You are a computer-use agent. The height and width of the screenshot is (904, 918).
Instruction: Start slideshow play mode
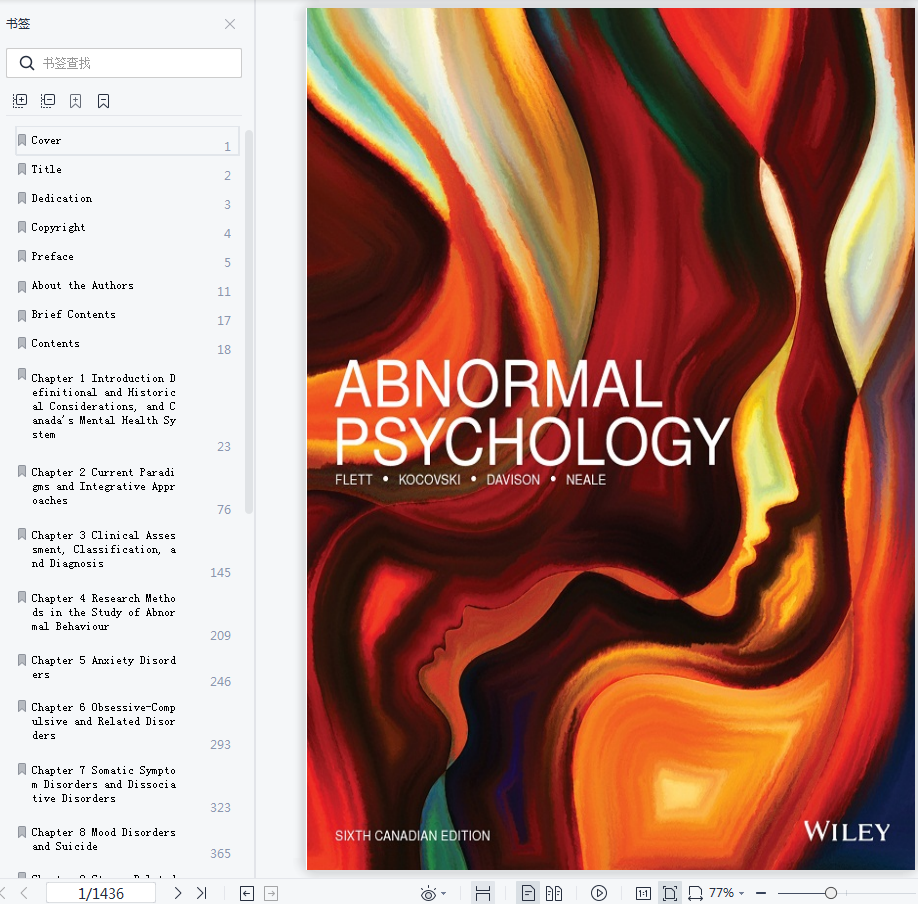point(598,893)
